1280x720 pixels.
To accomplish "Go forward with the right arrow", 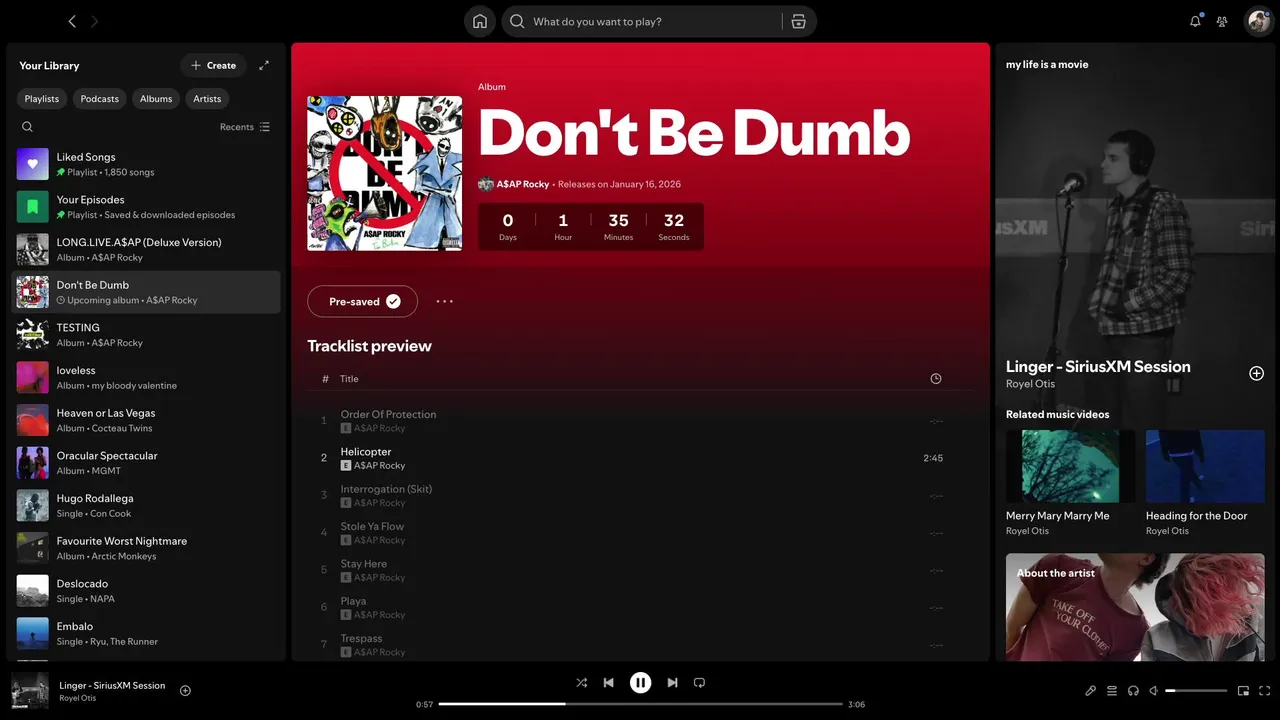I will click(x=95, y=21).
